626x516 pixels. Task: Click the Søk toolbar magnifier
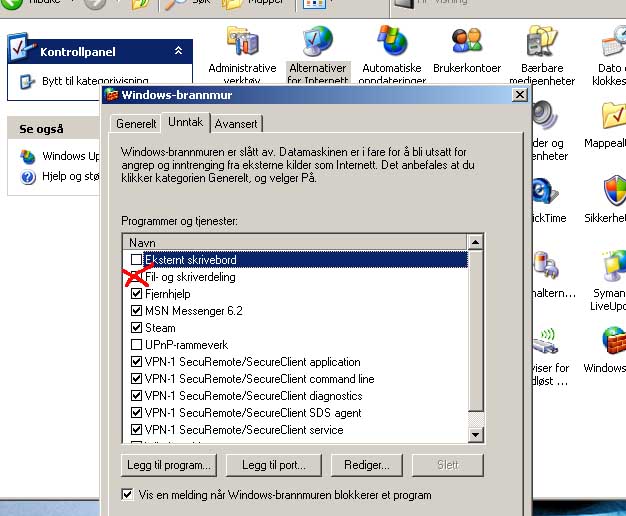pyautogui.click(x=176, y=5)
